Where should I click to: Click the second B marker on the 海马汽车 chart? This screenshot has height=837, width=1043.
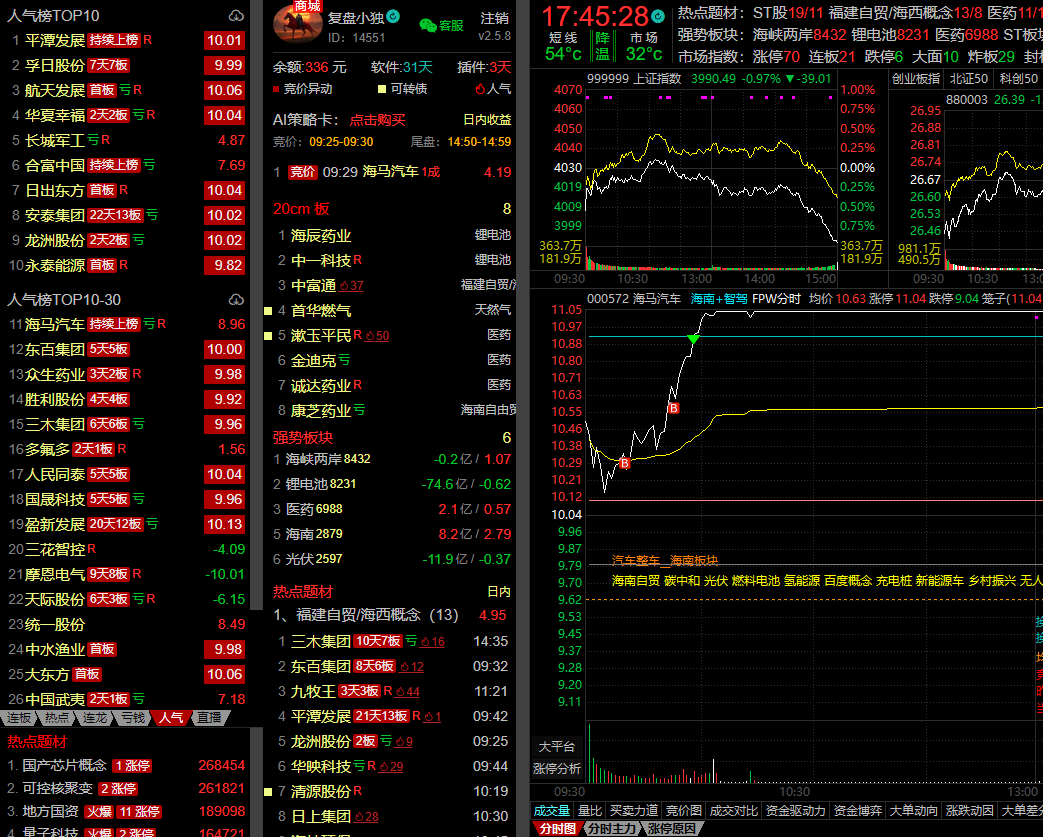pyautogui.click(x=673, y=409)
